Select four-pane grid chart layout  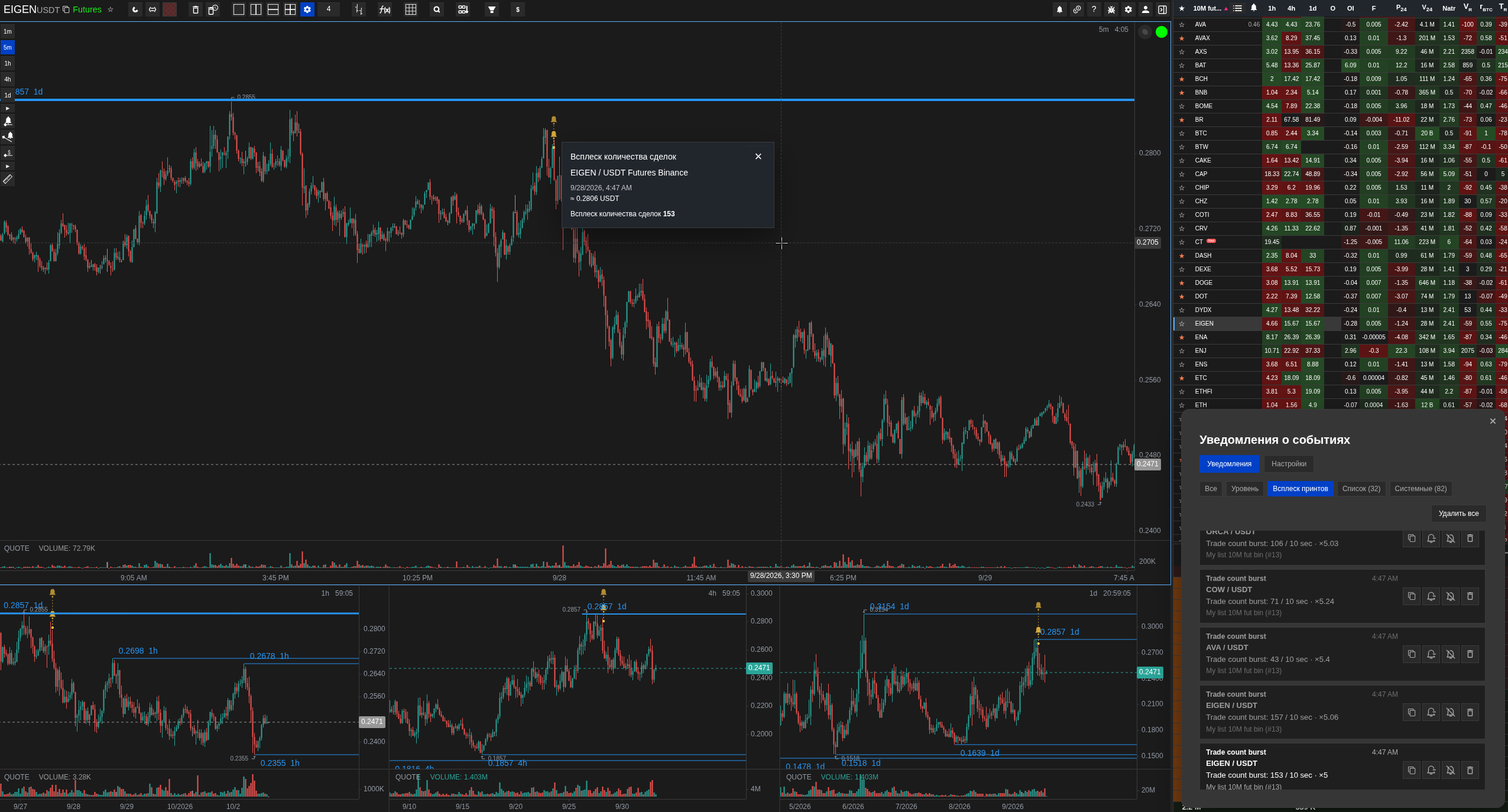pos(290,9)
